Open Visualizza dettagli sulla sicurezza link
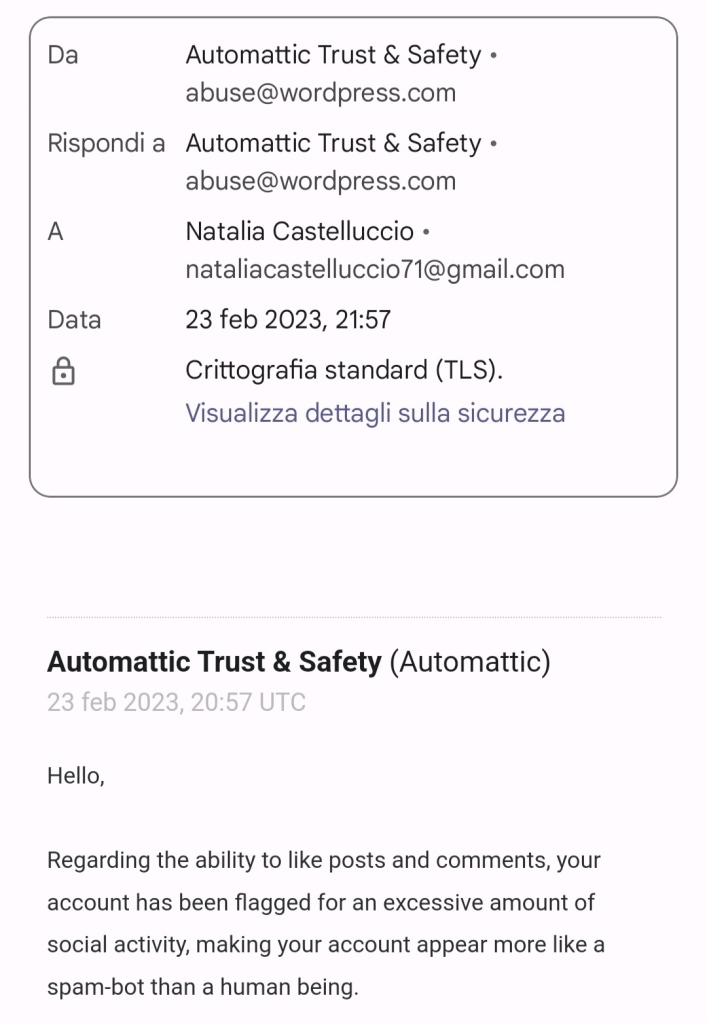 click(375, 413)
